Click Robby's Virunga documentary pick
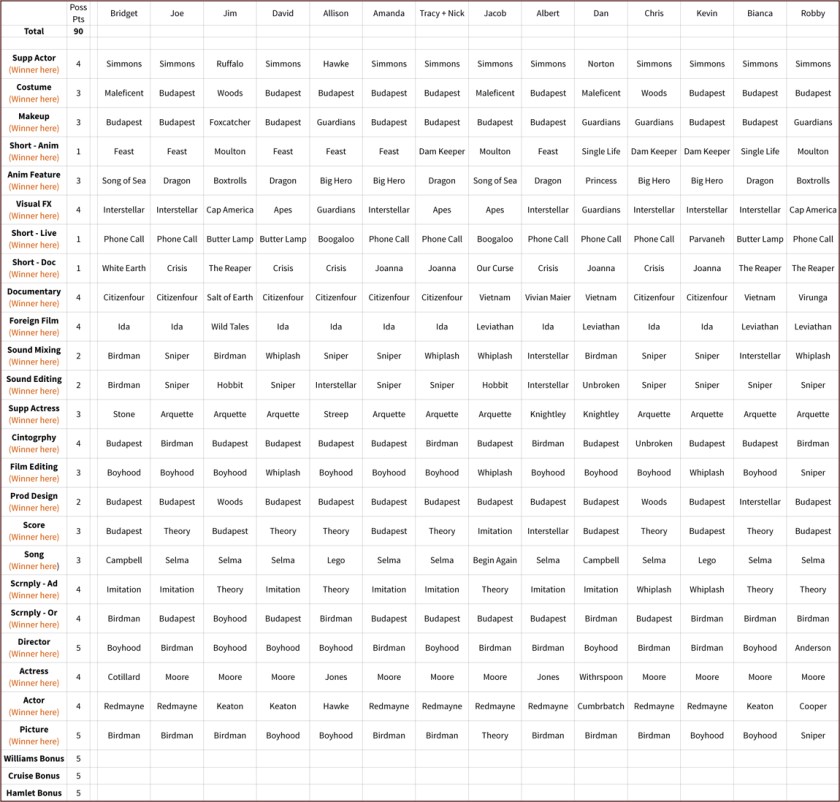The width and height of the screenshot is (840, 802). coord(812,298)
